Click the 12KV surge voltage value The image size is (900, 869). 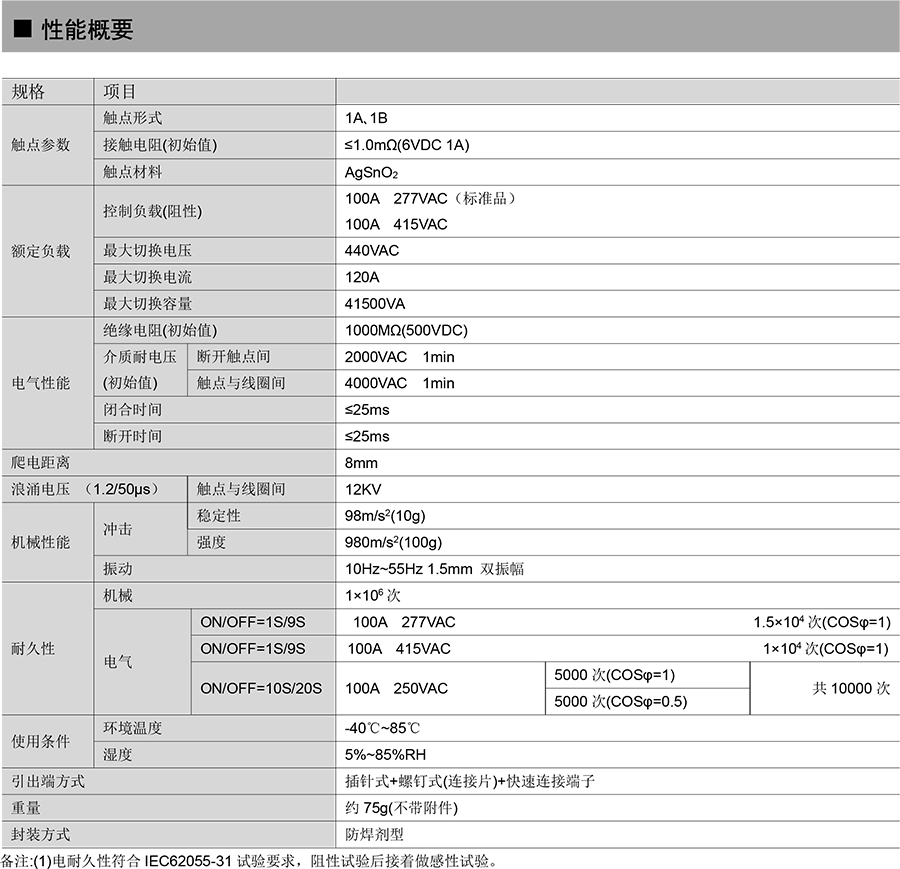point(363,489)
